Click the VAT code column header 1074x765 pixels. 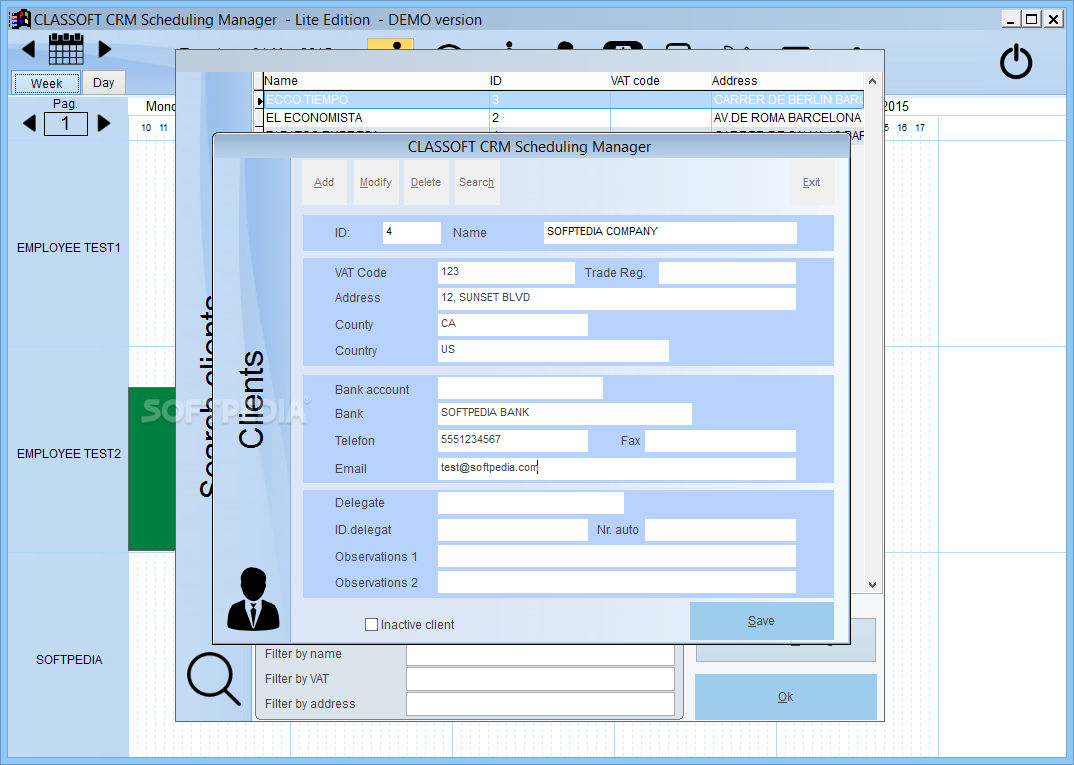coord(660,81)
